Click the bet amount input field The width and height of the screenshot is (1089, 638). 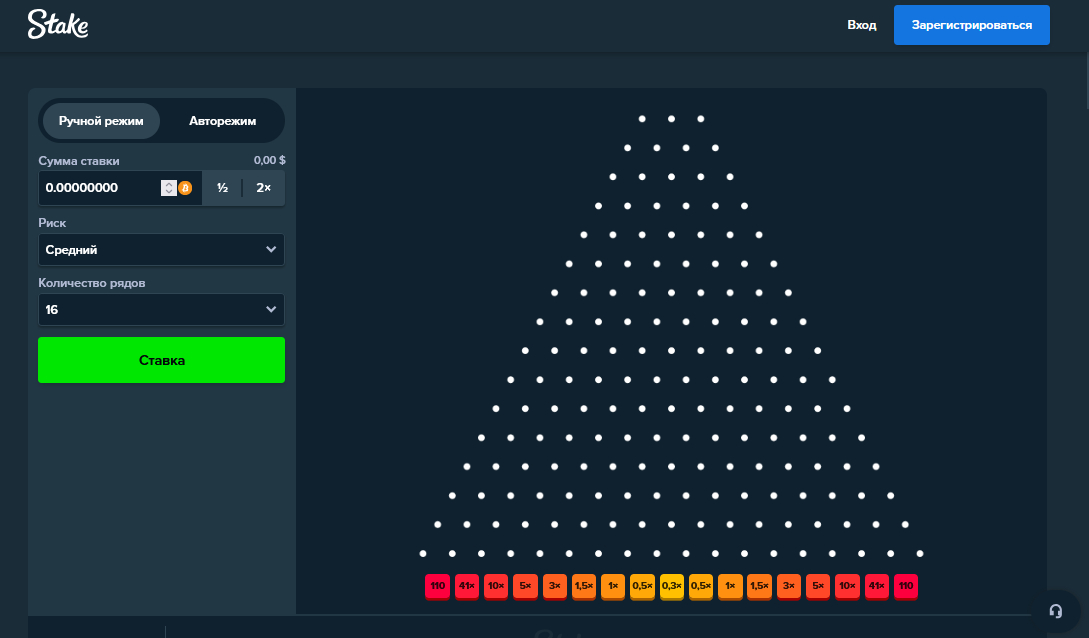point(95,187)
